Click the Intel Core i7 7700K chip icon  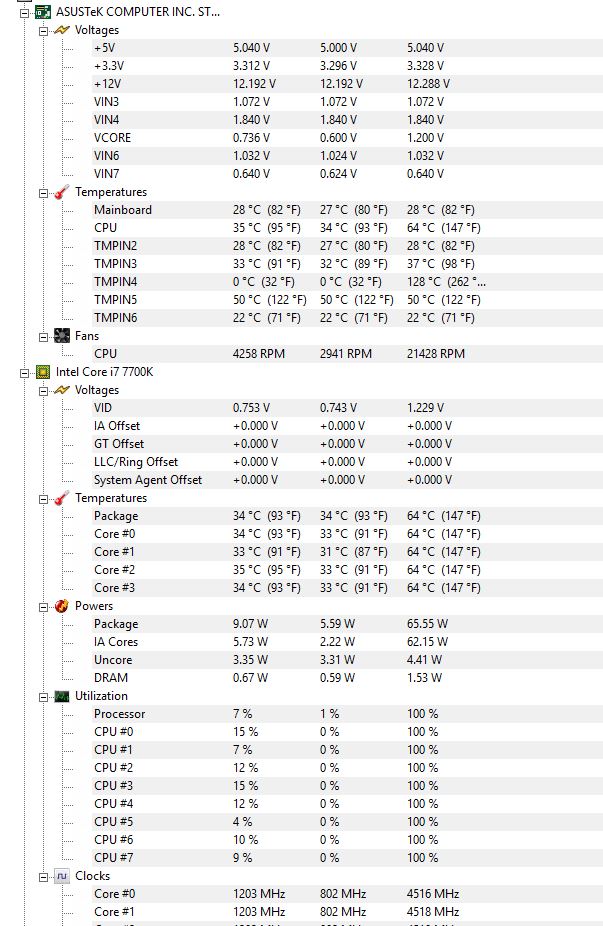point(43,372)
